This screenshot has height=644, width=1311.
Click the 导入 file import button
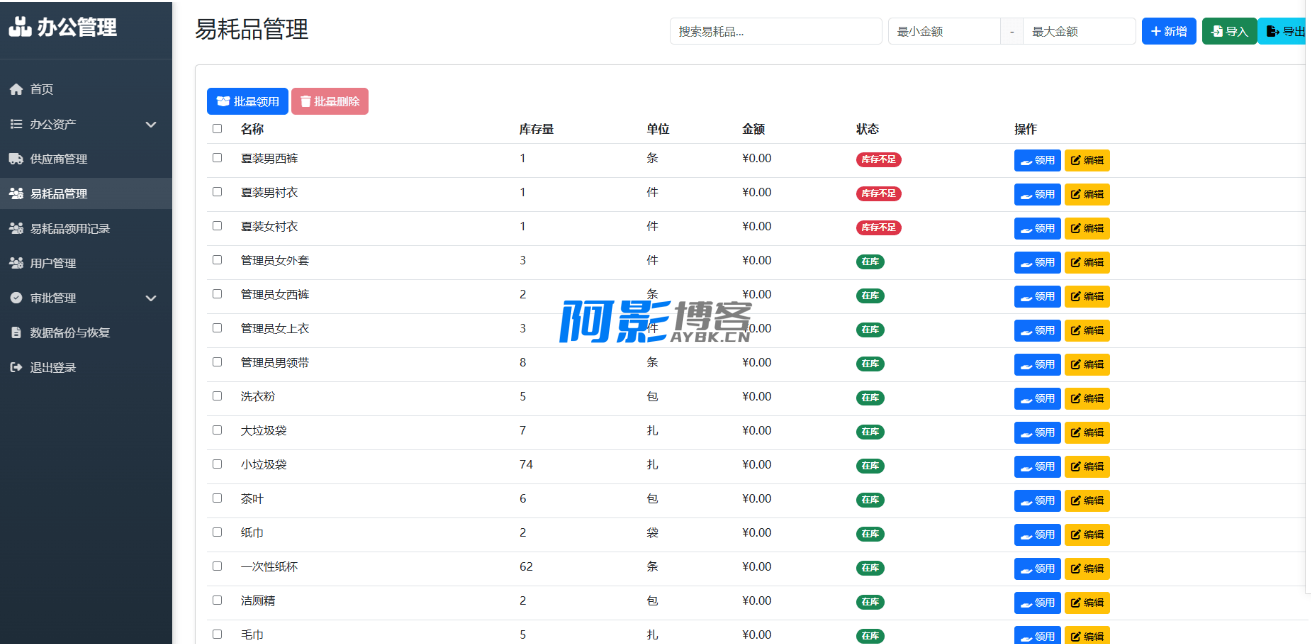click(1229, 32)
